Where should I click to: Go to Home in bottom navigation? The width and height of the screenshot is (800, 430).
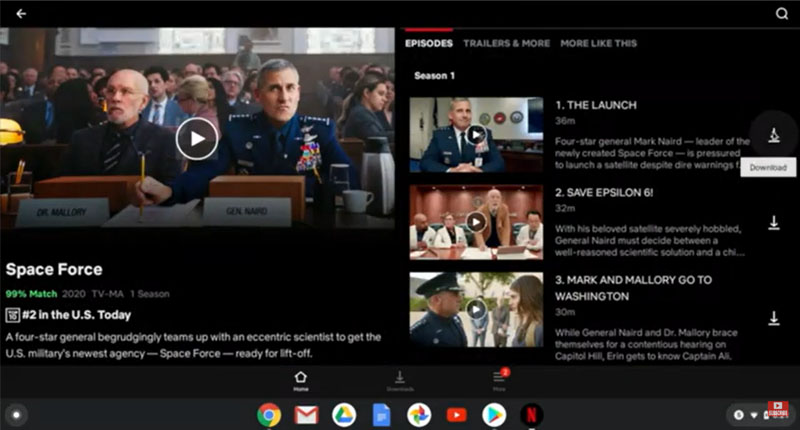click(301, 381)
